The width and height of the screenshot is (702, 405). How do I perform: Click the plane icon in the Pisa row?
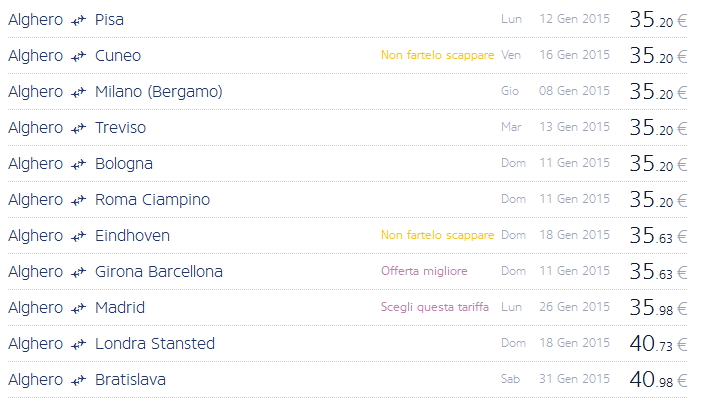point(79,20)
